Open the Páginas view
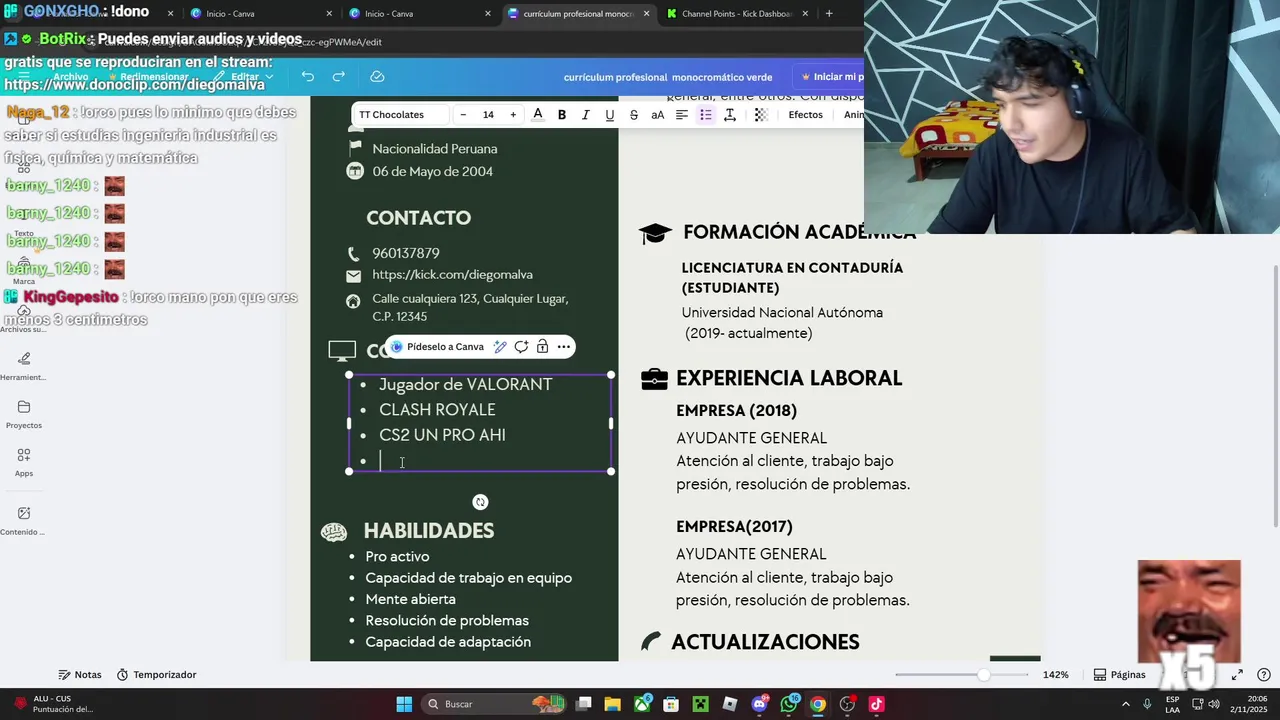The image size is (1280, 720). [x=1119, y=675]
